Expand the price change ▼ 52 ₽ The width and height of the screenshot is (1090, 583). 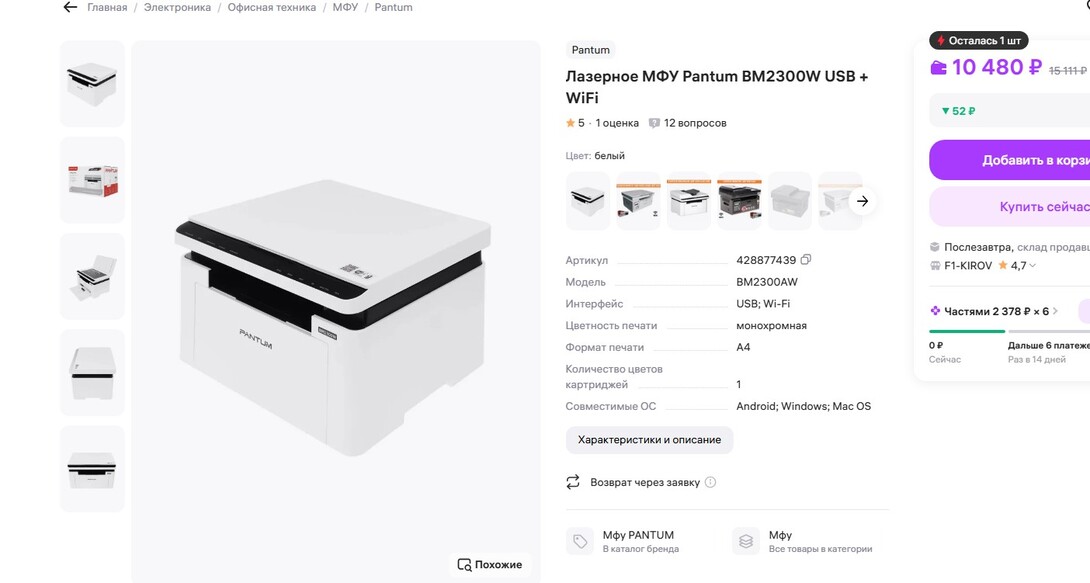pyautogui.click(x=958, y=111)
